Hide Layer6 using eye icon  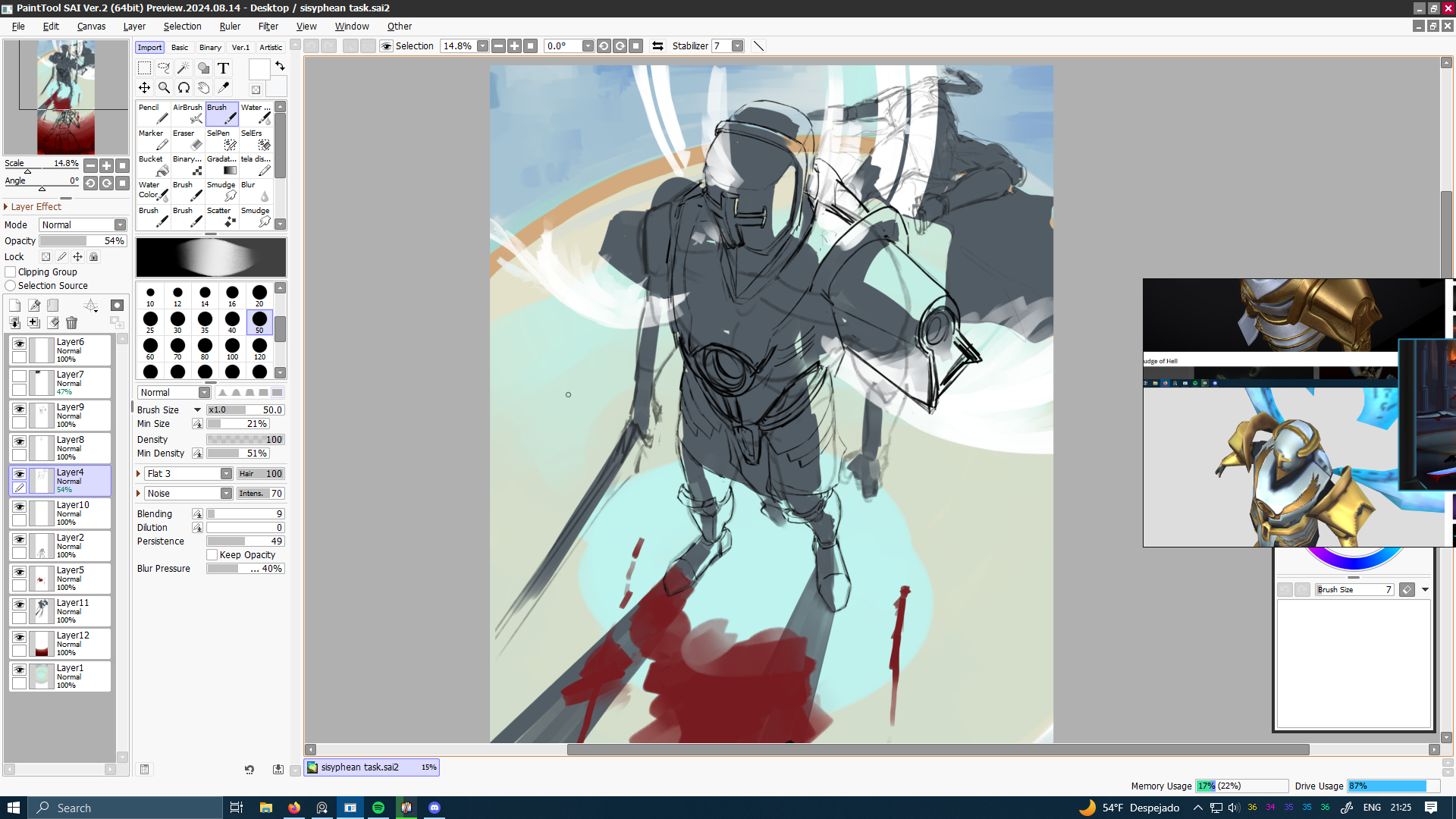(x=19, y=344)
